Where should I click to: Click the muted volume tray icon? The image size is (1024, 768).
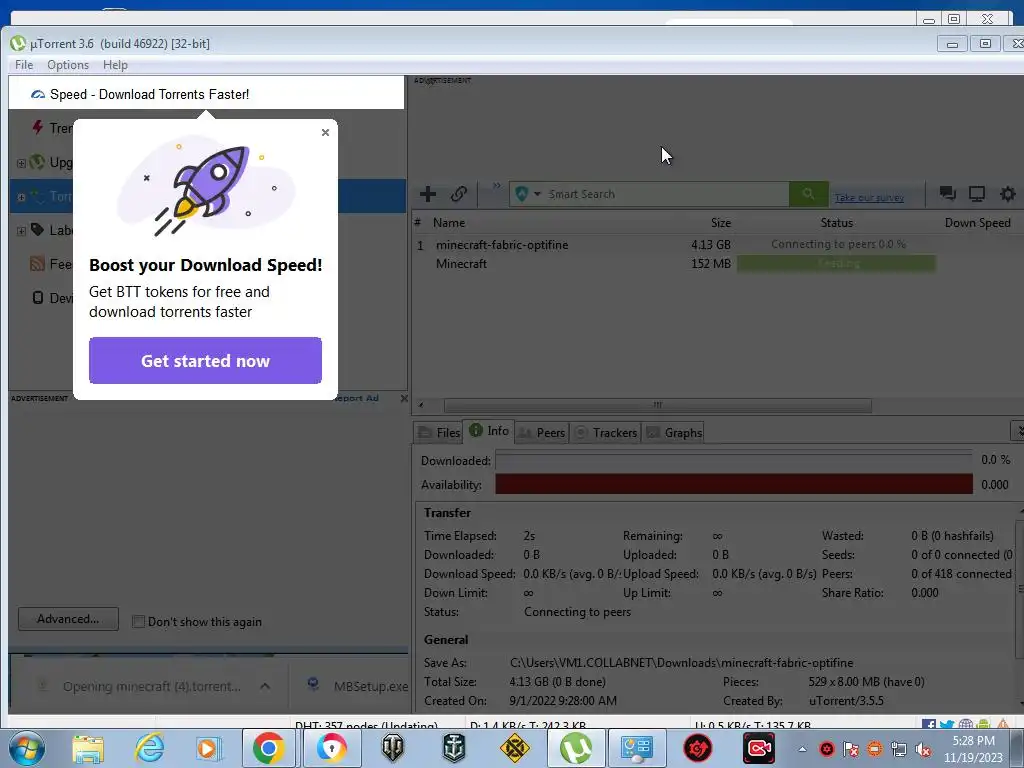(x=923, y=749)
